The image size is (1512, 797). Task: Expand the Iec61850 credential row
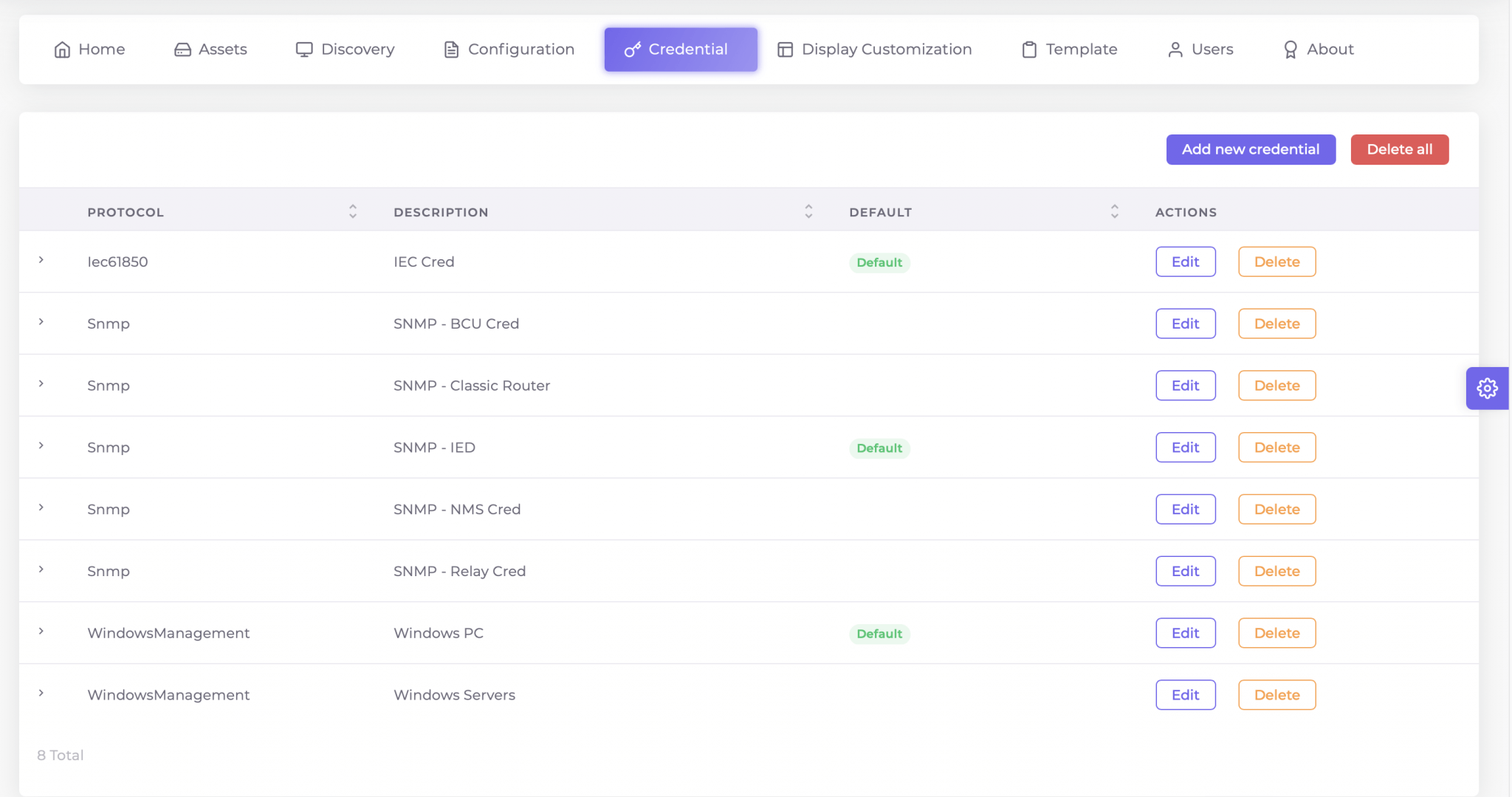pos(41,260)
